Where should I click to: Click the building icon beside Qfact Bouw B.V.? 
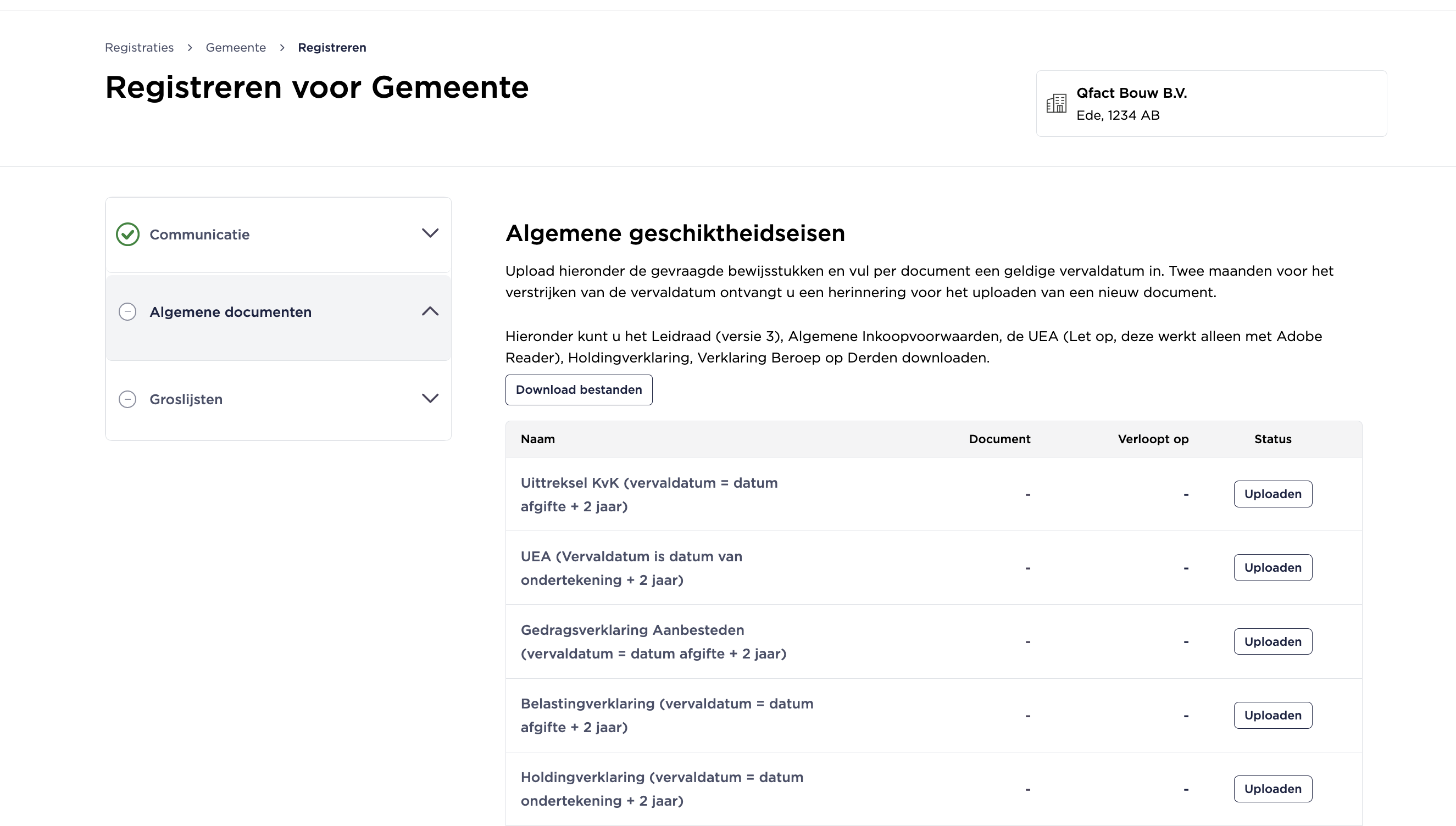(1056, 104)
